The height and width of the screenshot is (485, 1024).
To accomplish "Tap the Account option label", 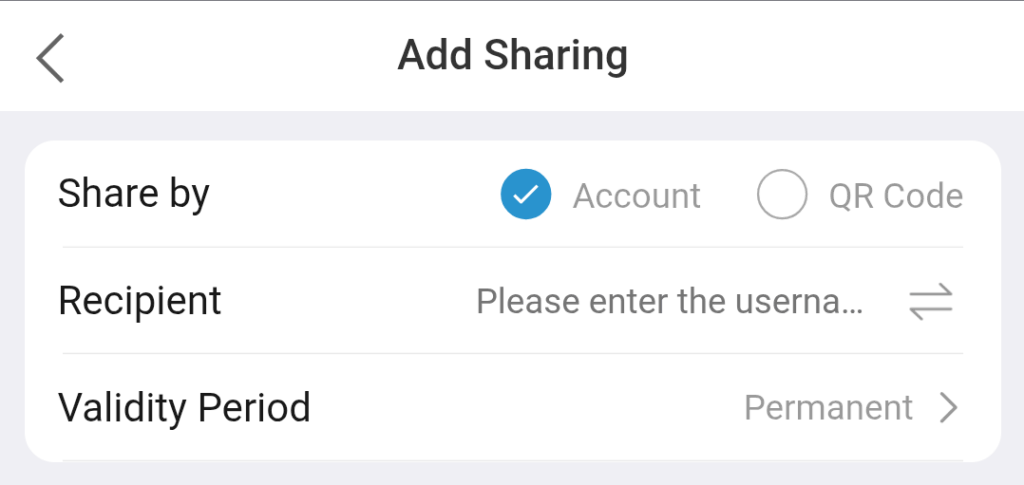I will pyautogui.click(x=636, y=196).
